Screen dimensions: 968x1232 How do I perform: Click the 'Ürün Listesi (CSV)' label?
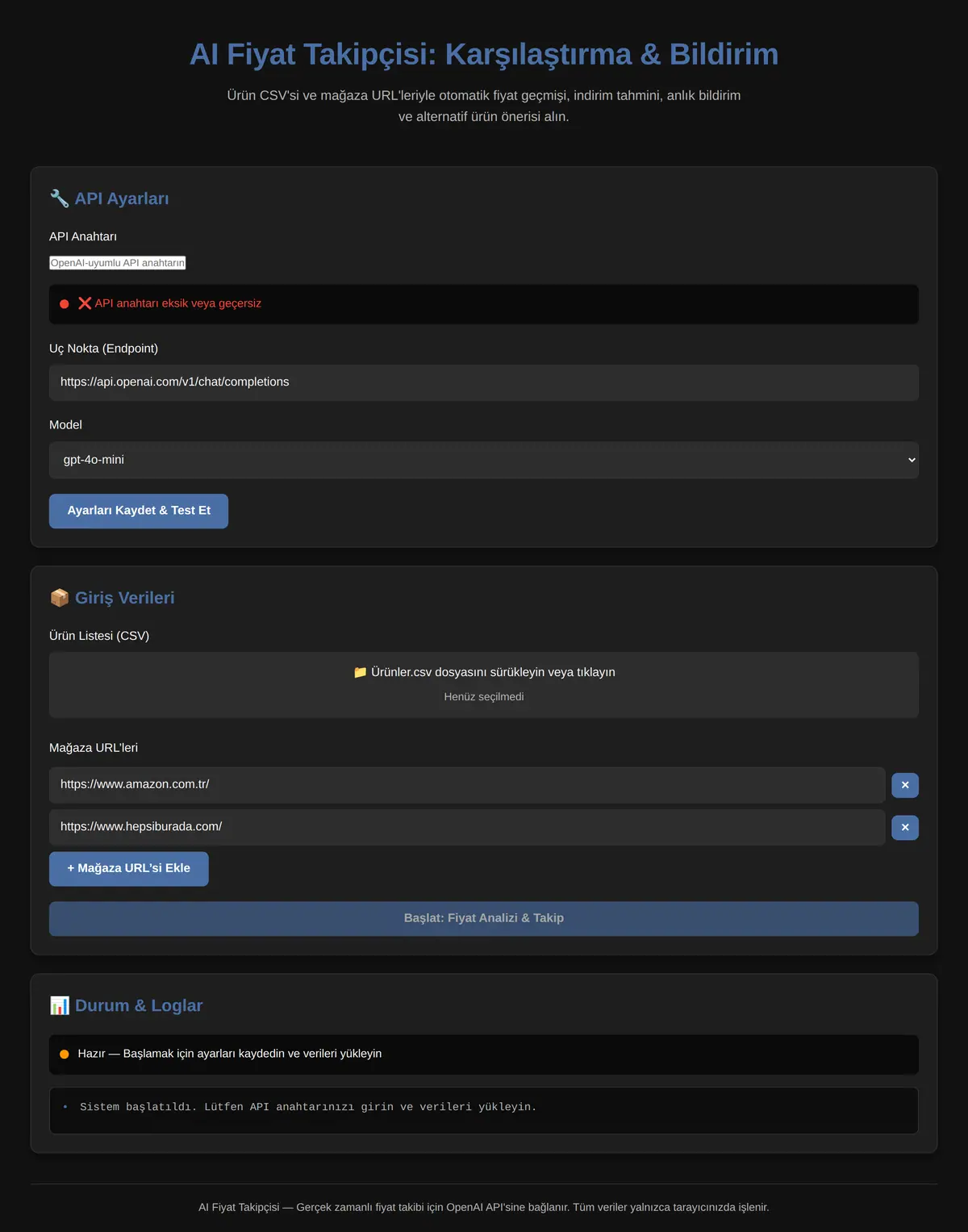tap(99, 636)
